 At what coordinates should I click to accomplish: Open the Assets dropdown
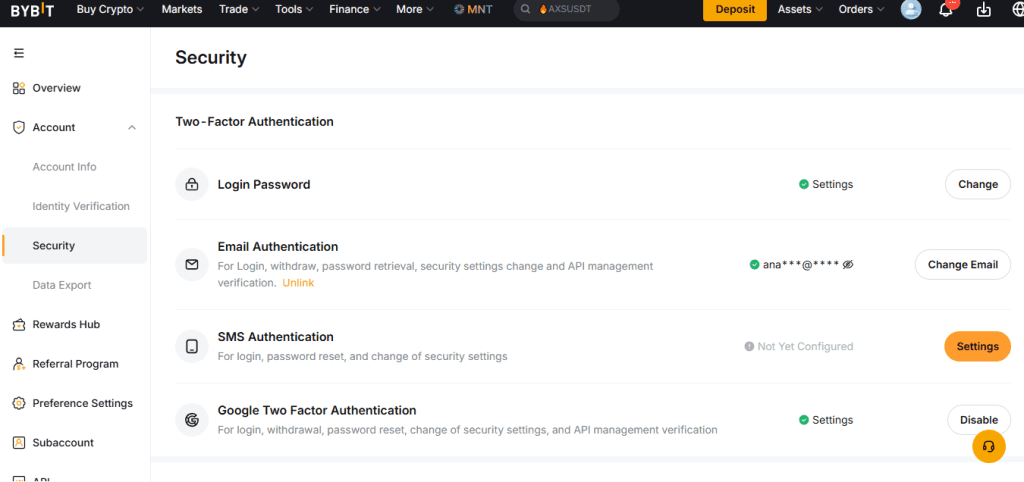[x=800, y=10]
